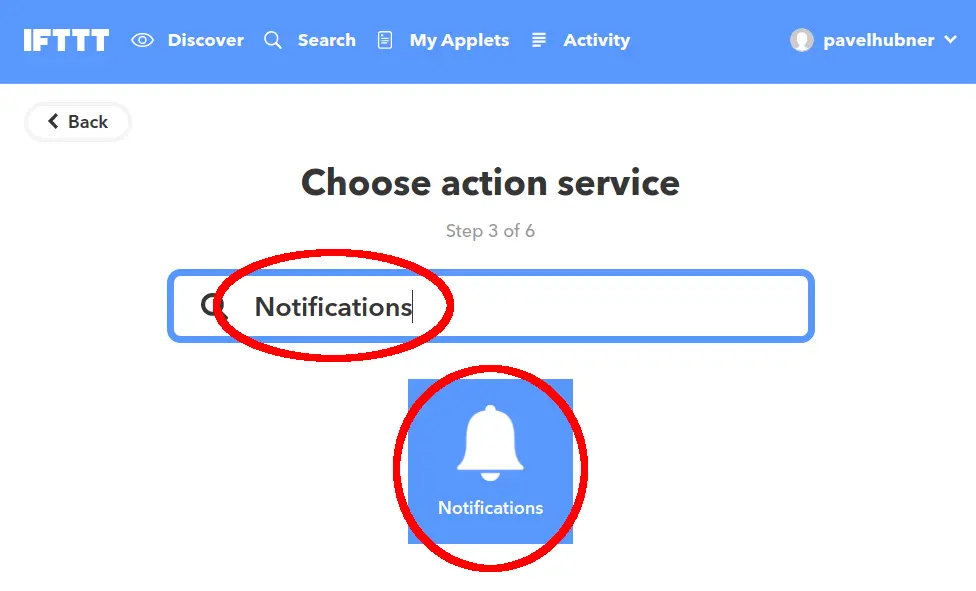Image resolution: width=976 pixels, height=591 pixels.
Task: Click the 'Step 3 of 6' text
Action: (x=490, y=231)
